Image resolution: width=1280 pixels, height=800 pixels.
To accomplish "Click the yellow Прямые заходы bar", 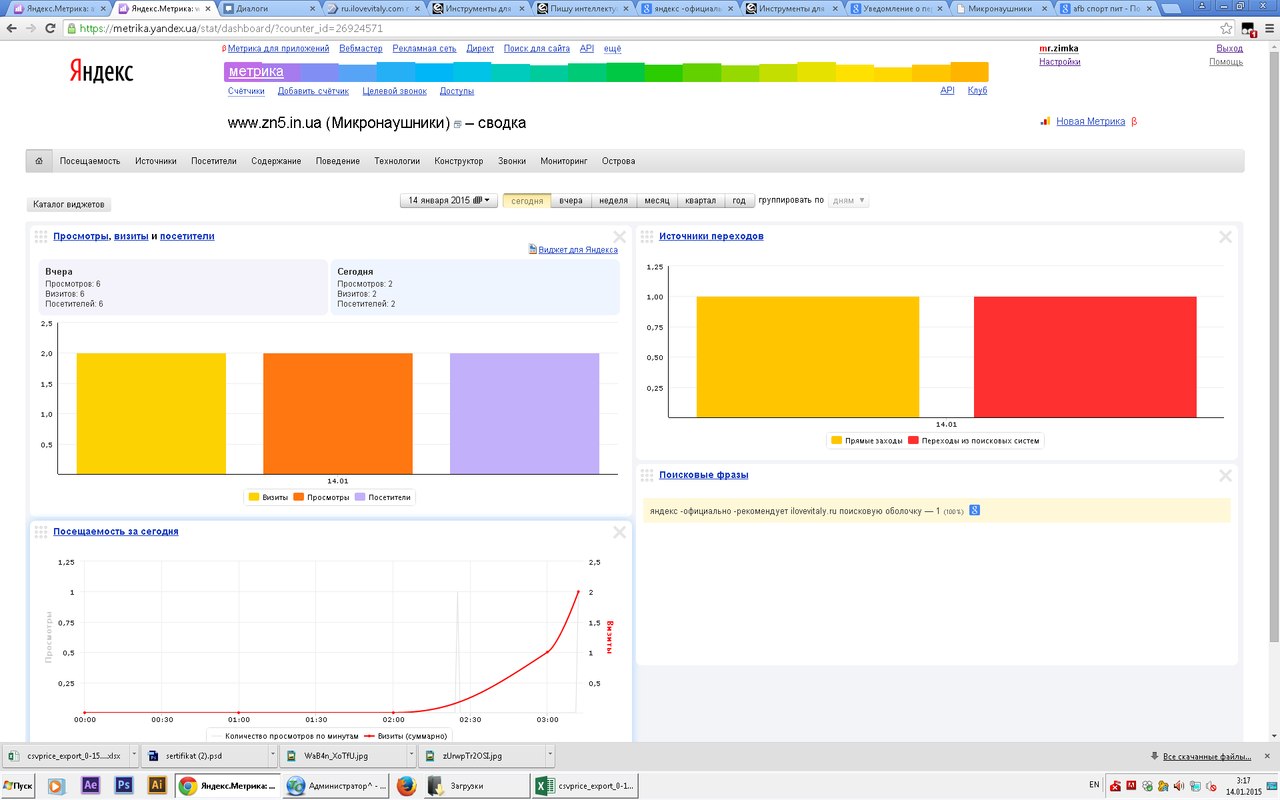I will click(x=808, y=356).
